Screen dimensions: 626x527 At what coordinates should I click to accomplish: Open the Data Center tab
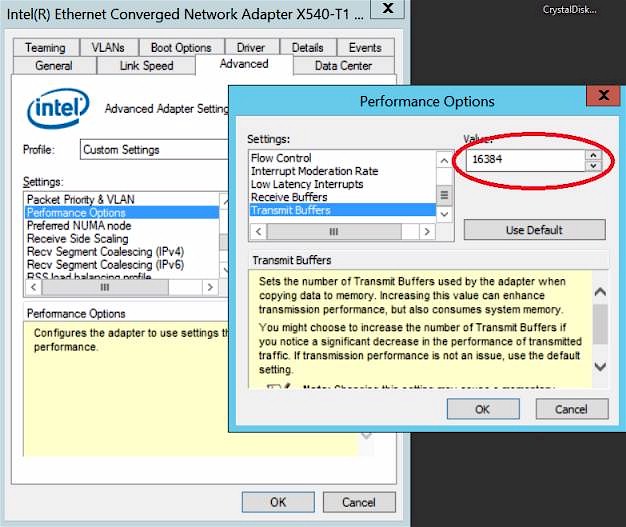pyautogui.click(x=343, y=65)
